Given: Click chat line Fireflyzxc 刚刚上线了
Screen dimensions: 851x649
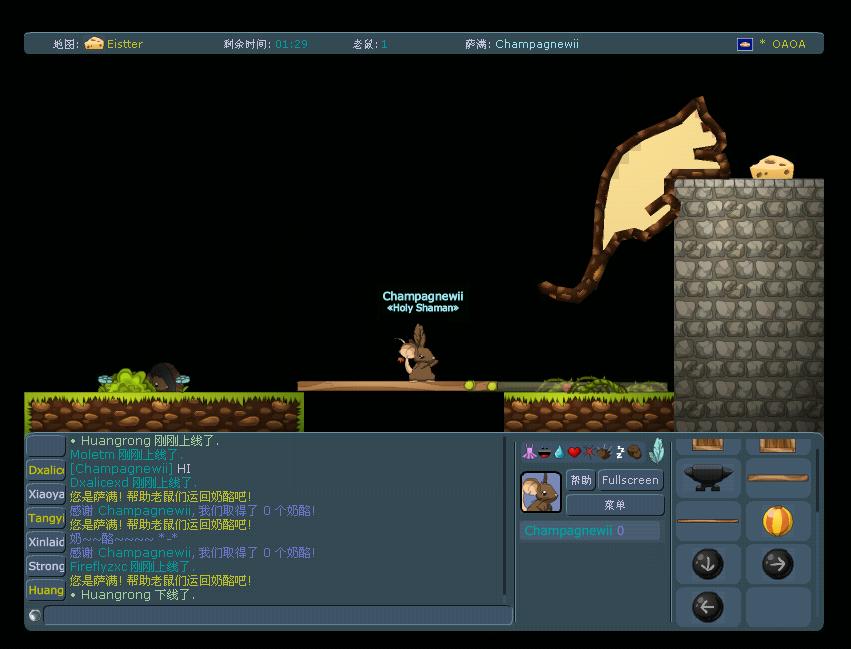Looking at the screenshot, I should point(132,567).
